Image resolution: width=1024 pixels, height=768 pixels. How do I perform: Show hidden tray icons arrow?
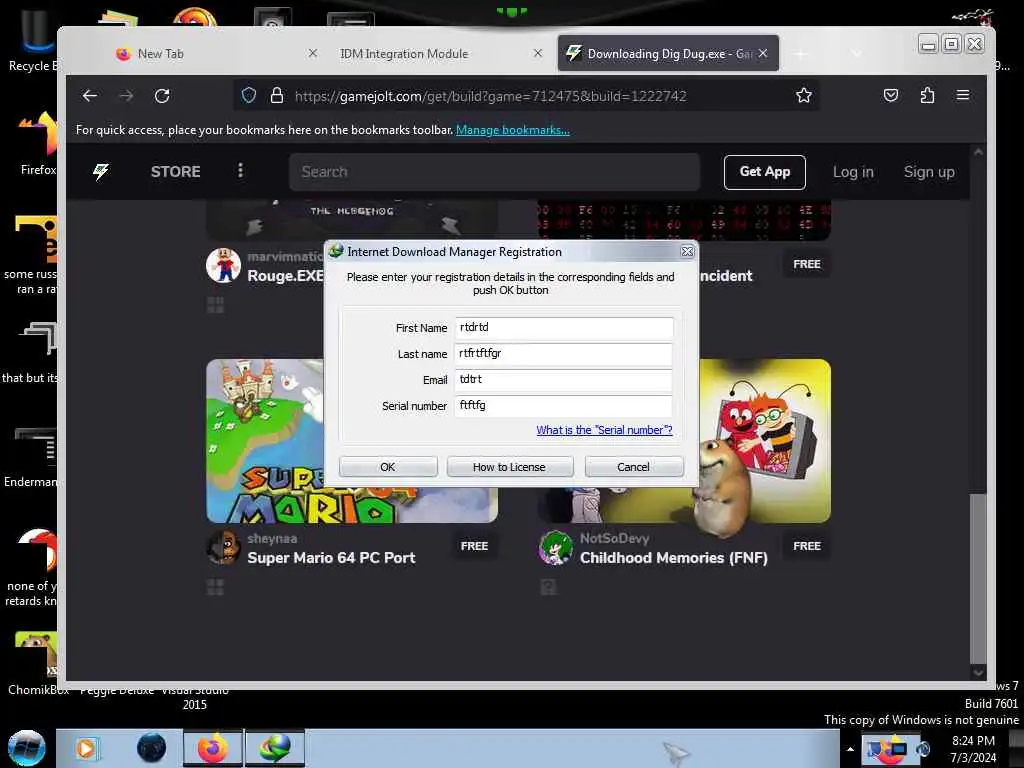coord(850,749)
